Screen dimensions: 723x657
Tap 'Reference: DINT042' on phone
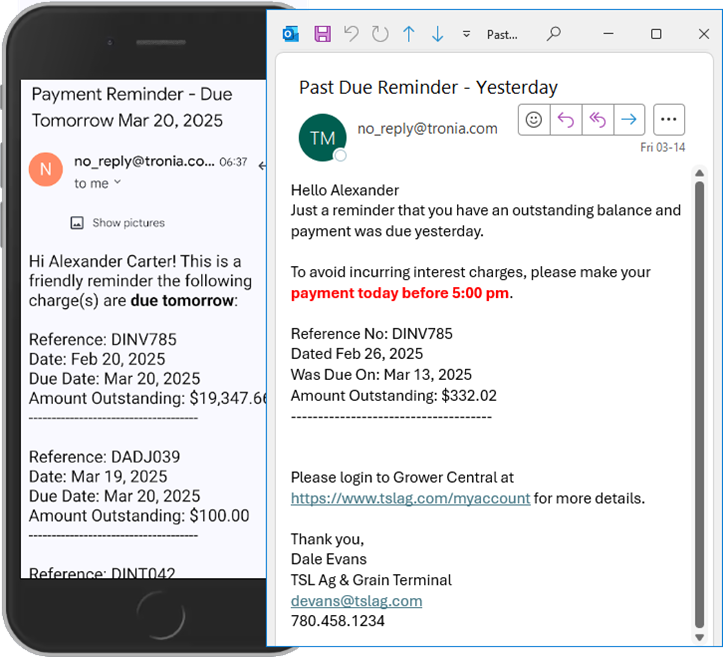102,573
